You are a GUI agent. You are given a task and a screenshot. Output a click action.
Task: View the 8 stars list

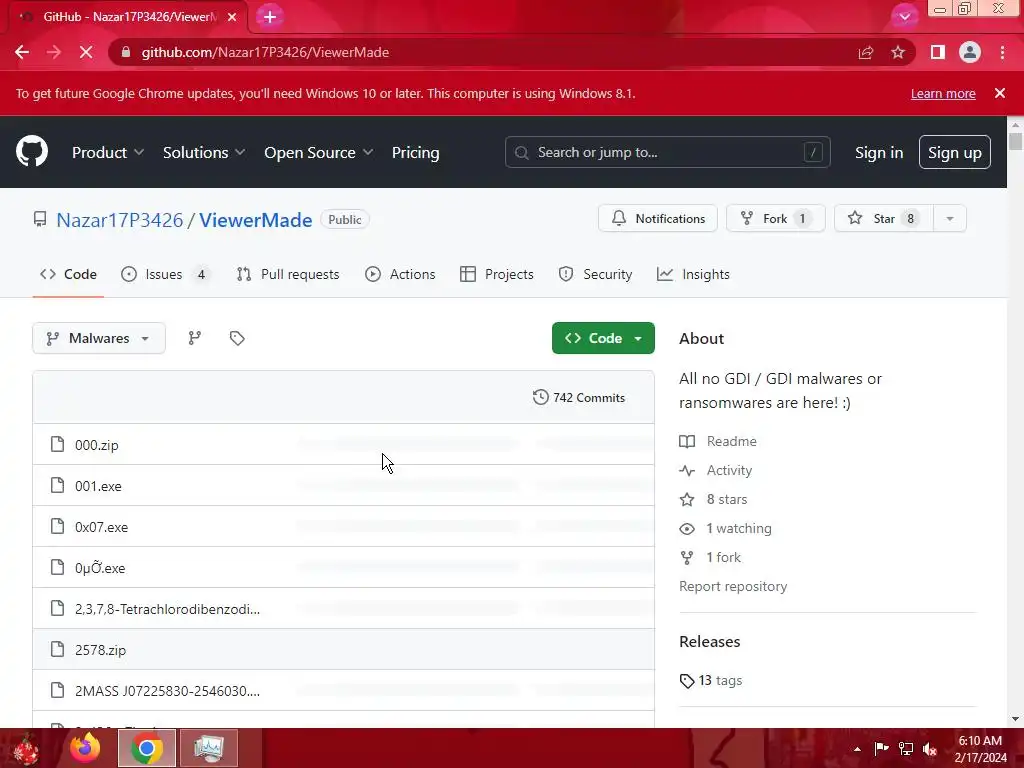click(x=713, y=500)
